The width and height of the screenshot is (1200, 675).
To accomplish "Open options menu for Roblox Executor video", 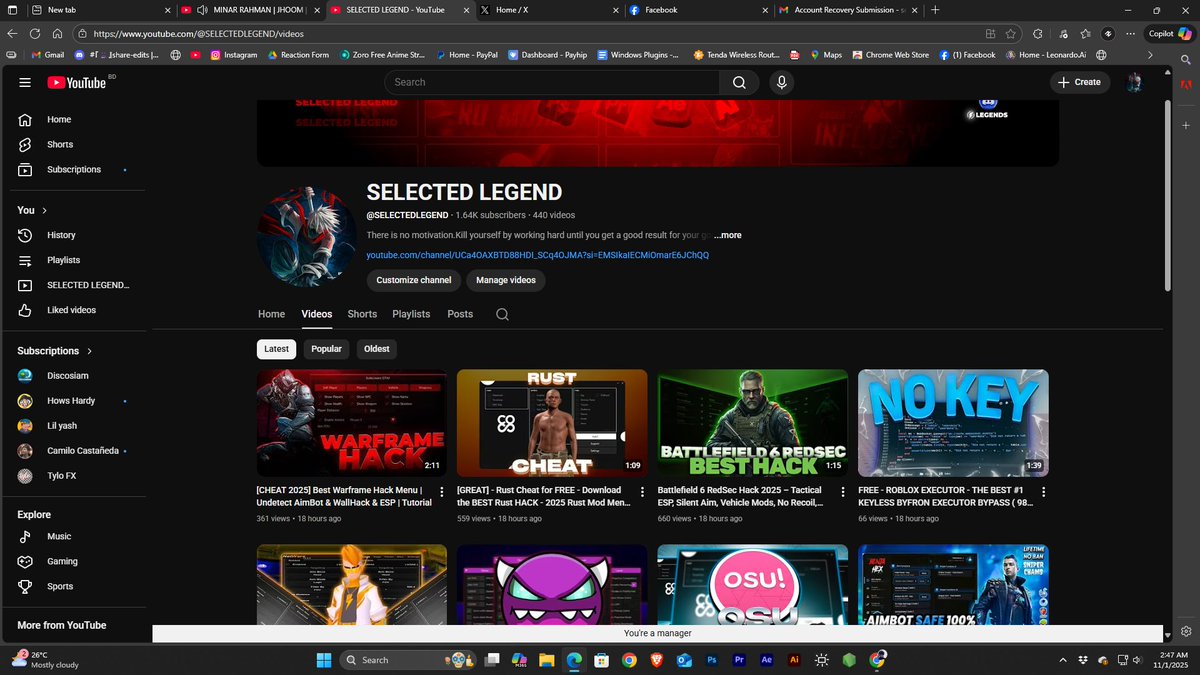I will pos(1044,492).
